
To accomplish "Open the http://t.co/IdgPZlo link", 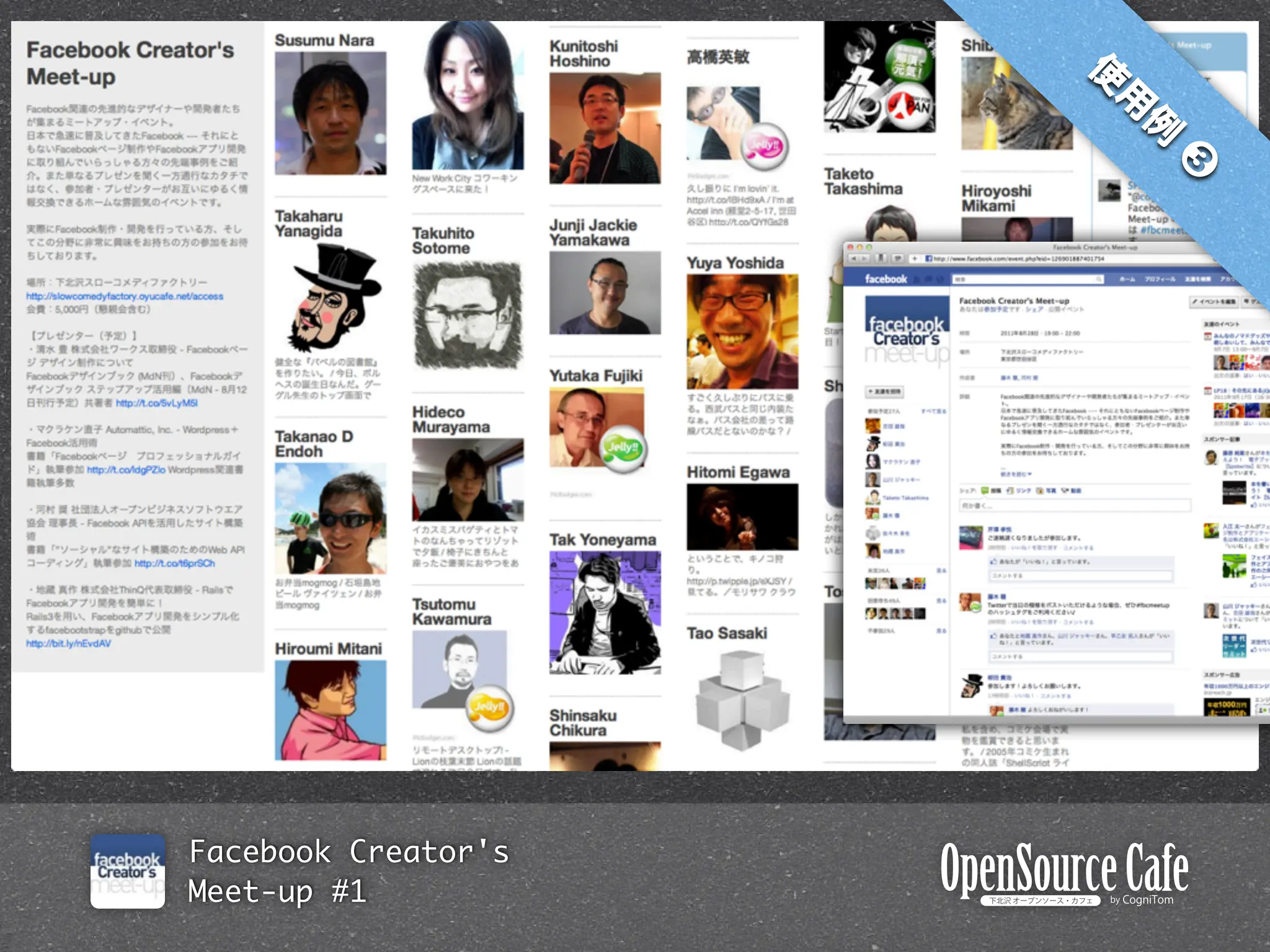I will pos(126,470).
